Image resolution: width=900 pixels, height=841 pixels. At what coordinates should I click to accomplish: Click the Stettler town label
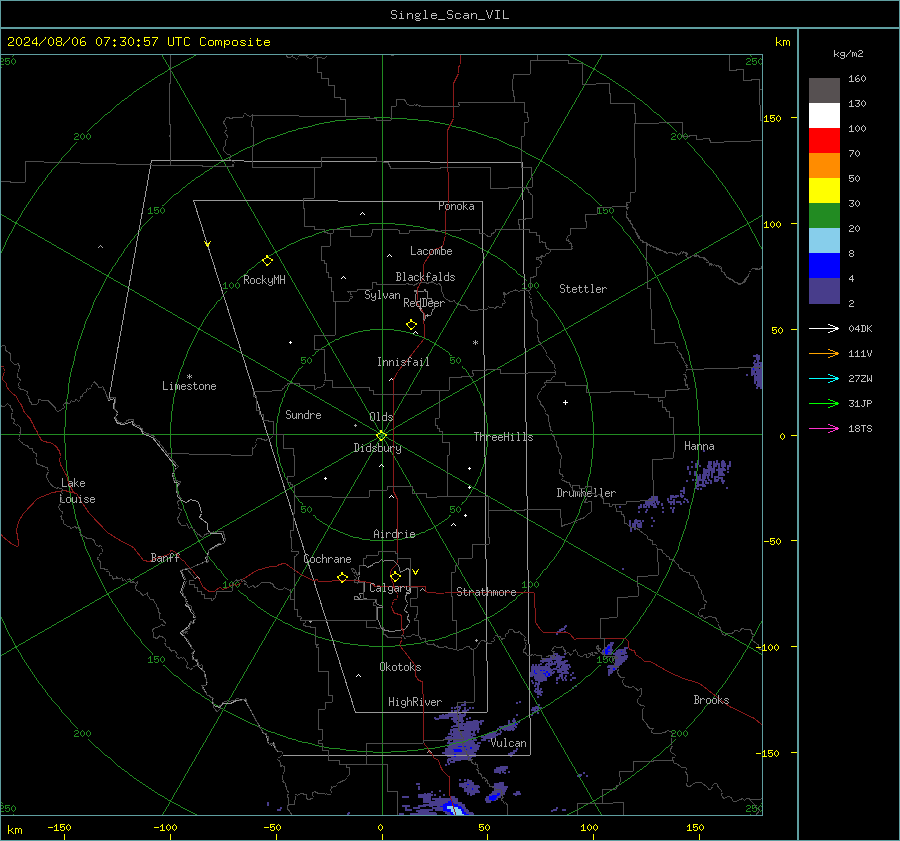[583, 289]
